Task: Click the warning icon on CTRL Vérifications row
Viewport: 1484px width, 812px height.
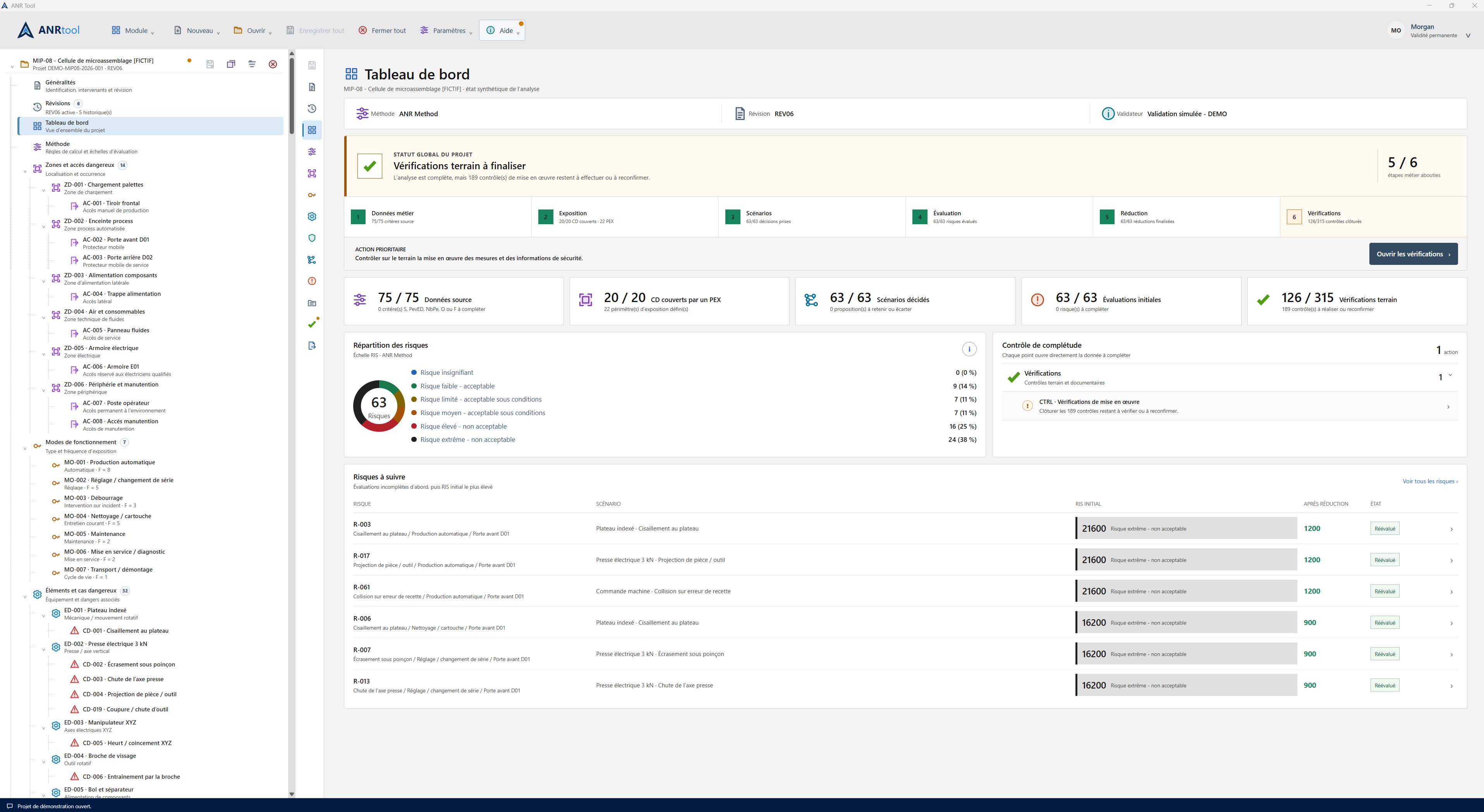Action: coord(1027,406)
